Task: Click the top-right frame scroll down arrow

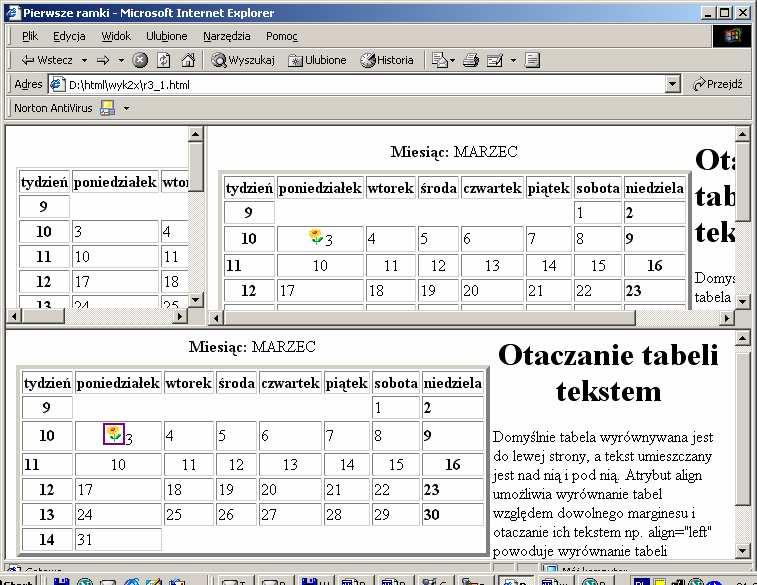Action: [x=743, y=301]
